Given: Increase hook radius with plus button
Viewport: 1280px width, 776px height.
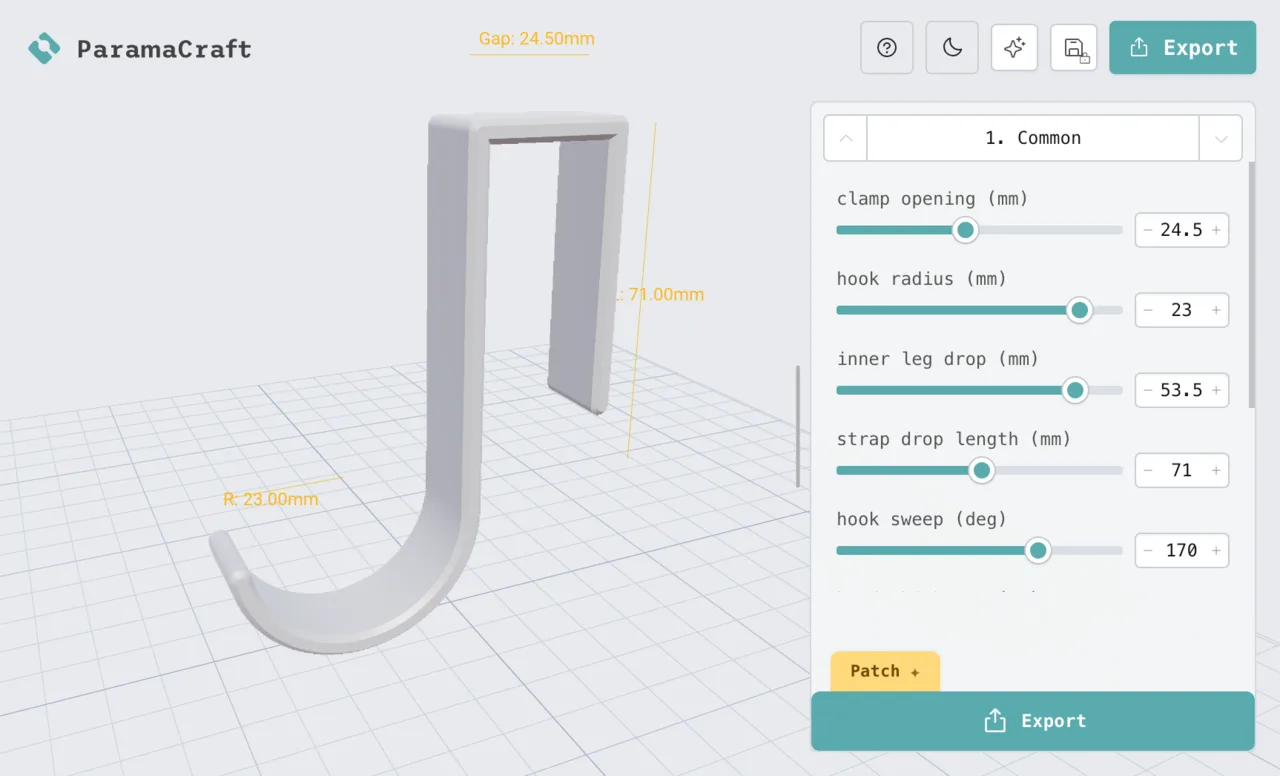Looking at the screenshot, I should (1216, 310).
